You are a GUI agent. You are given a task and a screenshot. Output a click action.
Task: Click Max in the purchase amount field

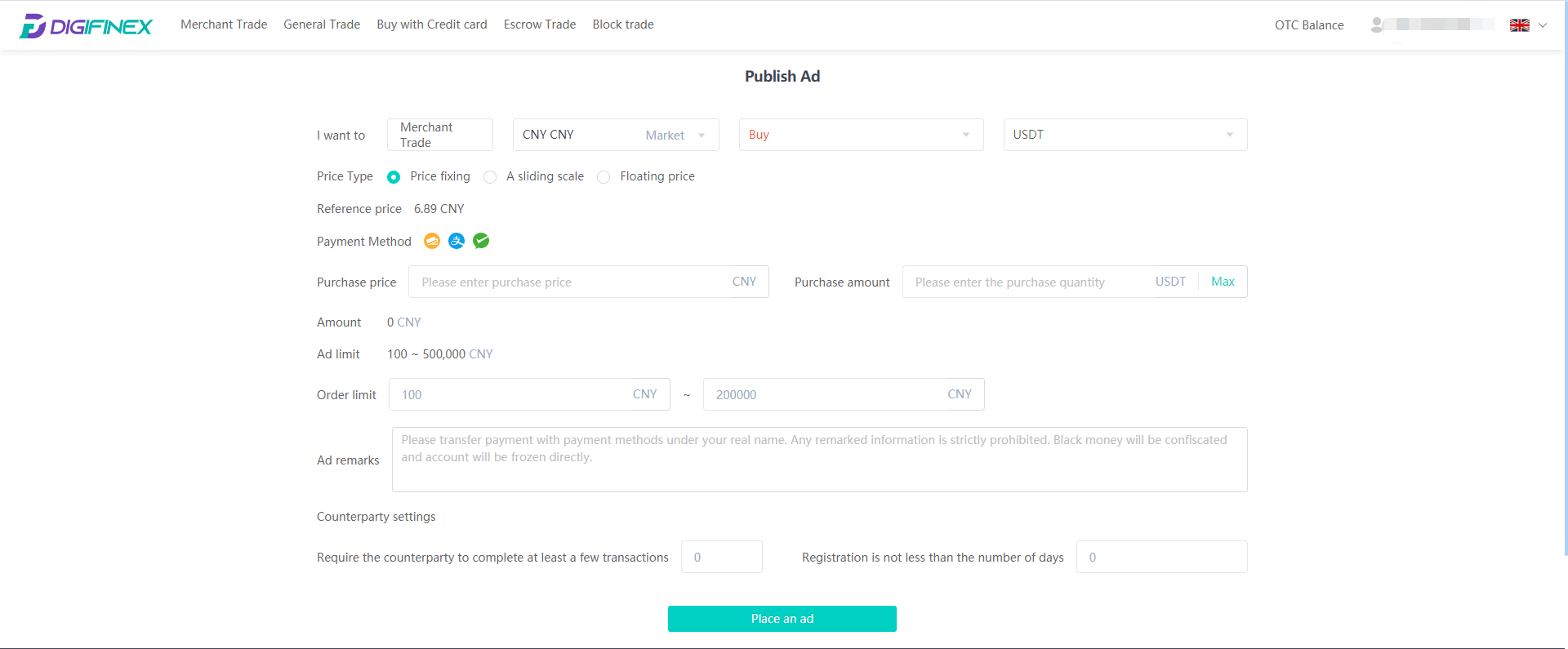1223,282
